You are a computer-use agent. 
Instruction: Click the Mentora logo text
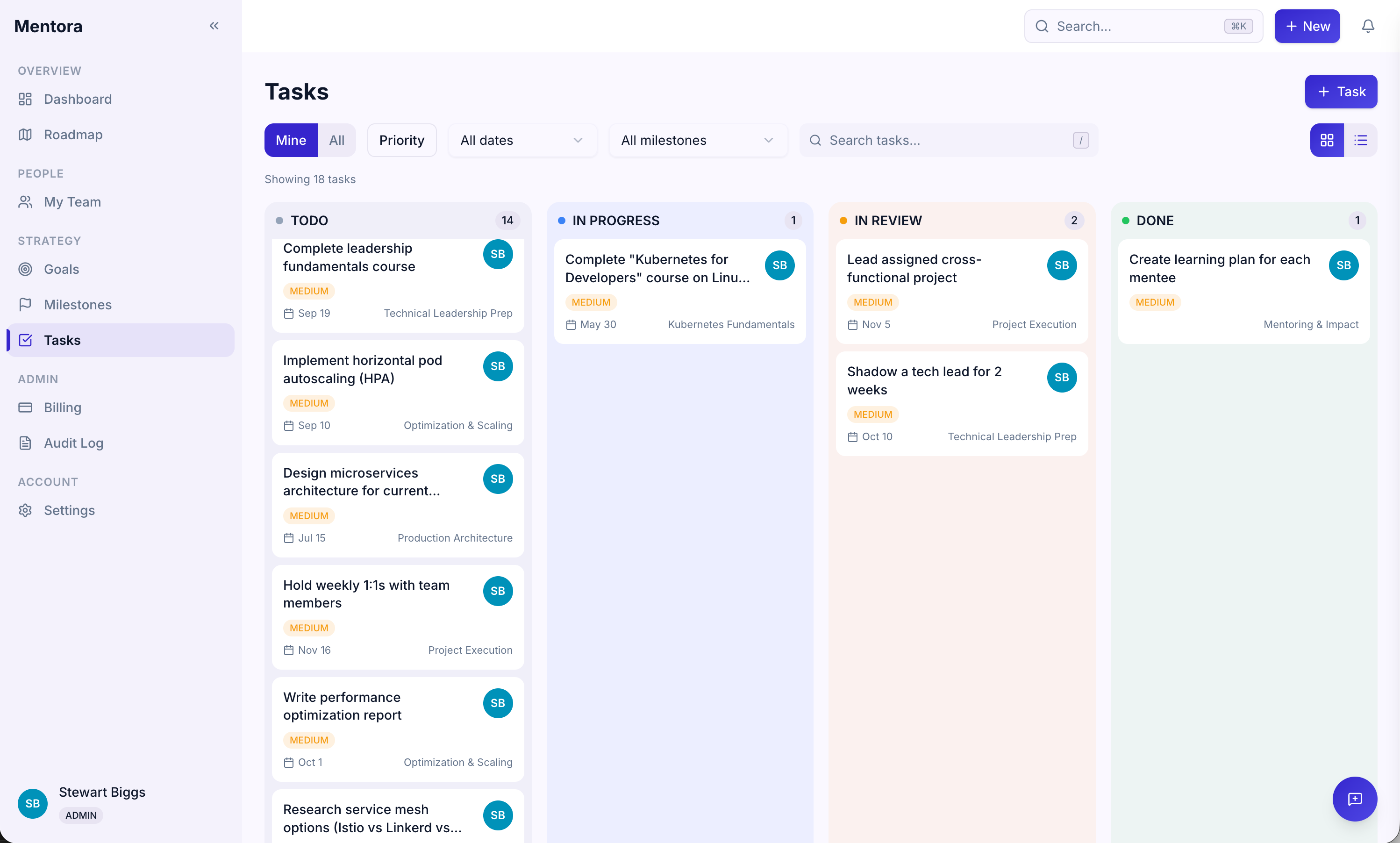click(x=48, y=26)
